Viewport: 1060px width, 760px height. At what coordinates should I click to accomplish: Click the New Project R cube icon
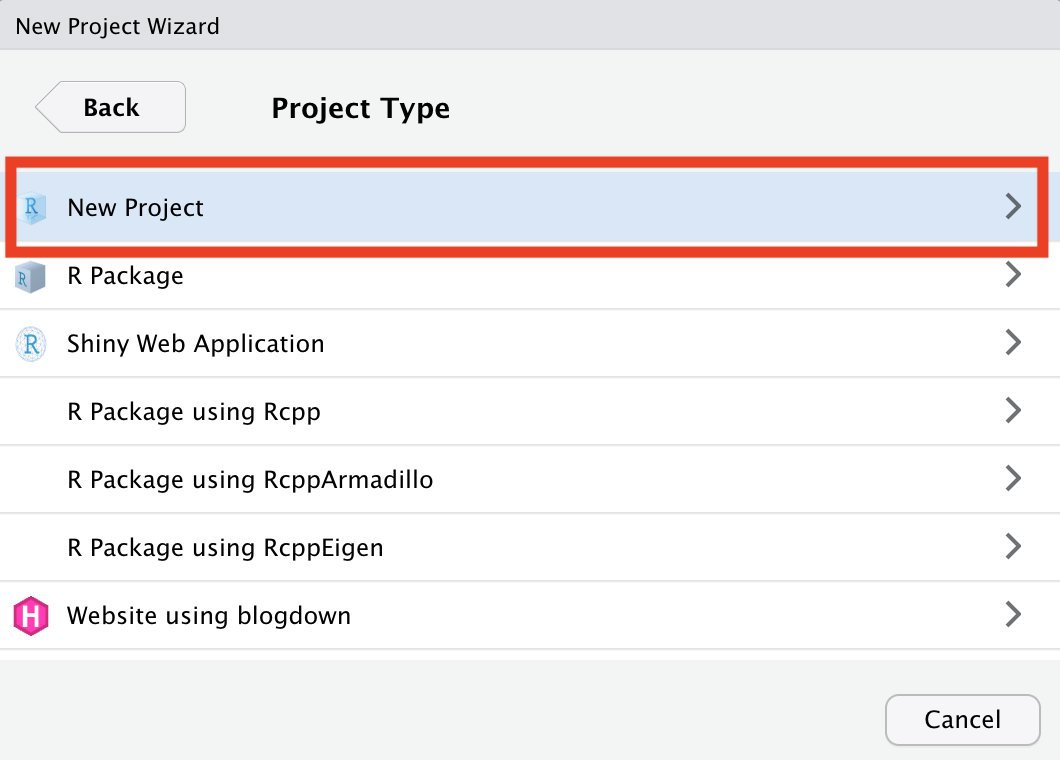point(31,207)
